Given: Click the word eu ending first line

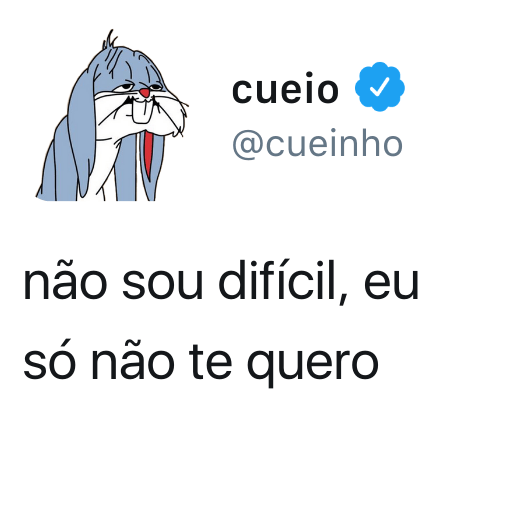Looking at the screenshot, I should (x=391, y=286).
